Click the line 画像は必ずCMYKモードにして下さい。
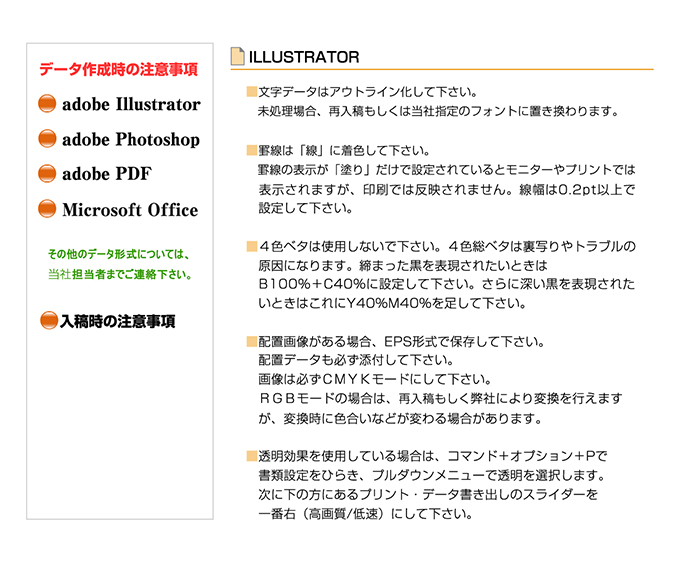Image resolution: width=673 pixels, height=561 pixels. (375, 379)
